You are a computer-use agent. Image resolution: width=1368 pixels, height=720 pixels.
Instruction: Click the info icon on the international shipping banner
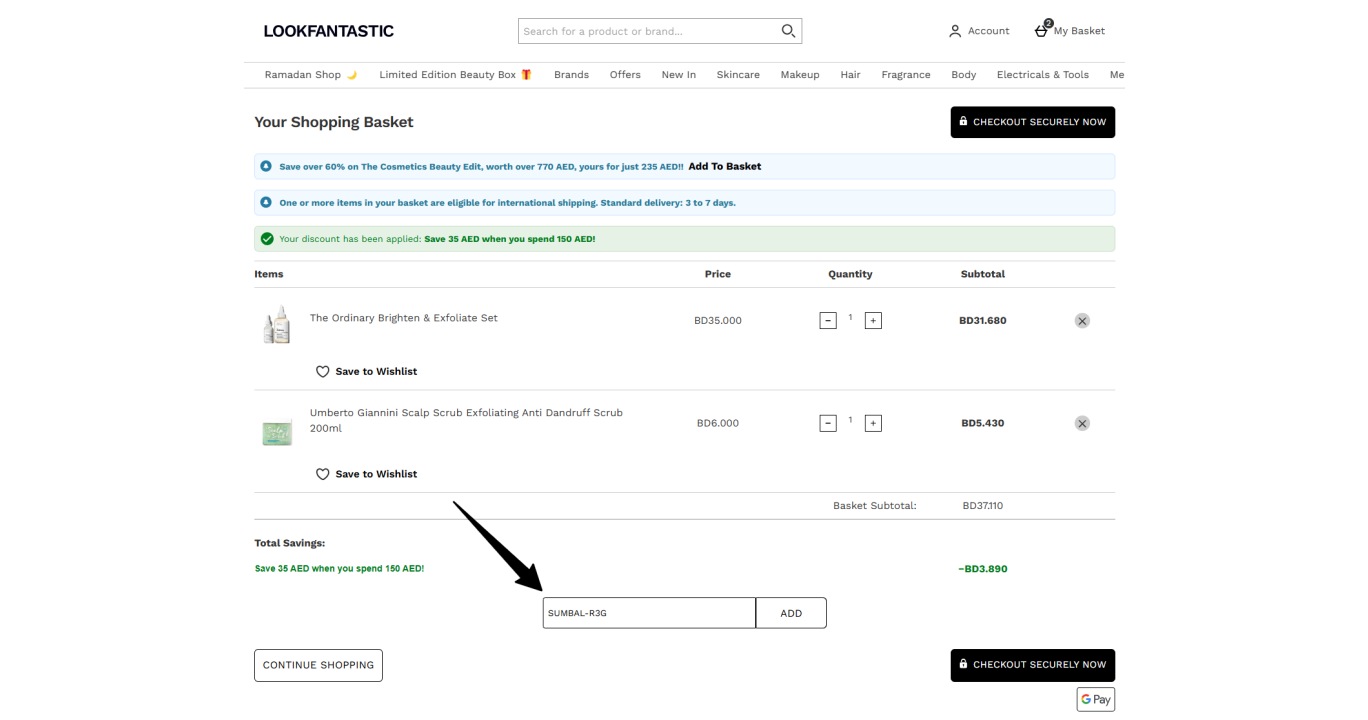266,202
